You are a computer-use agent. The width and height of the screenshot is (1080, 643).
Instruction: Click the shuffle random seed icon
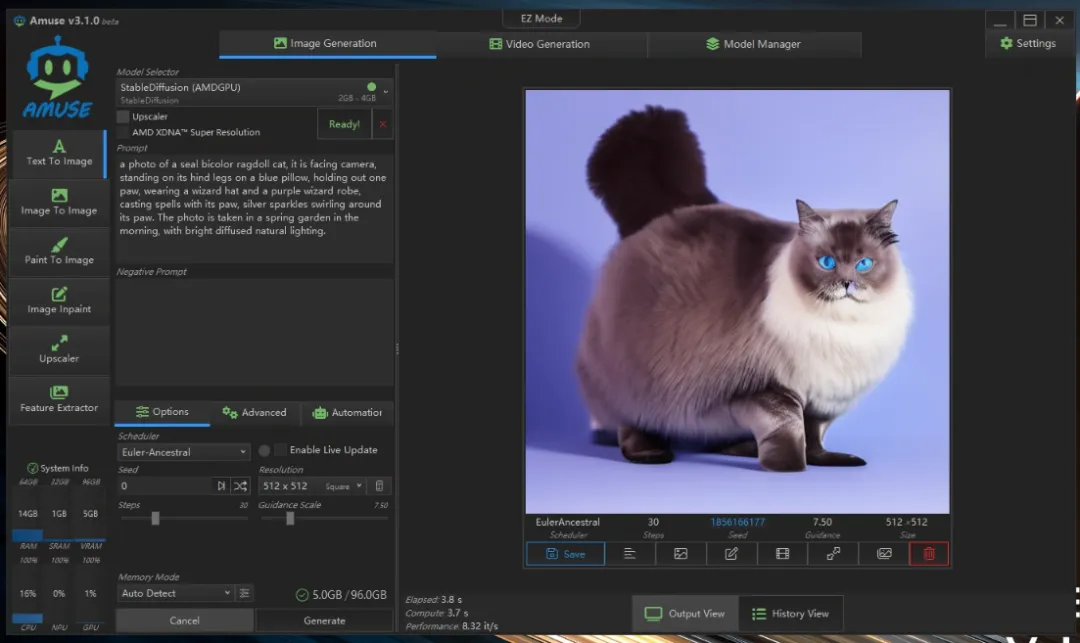click(241, 486)
